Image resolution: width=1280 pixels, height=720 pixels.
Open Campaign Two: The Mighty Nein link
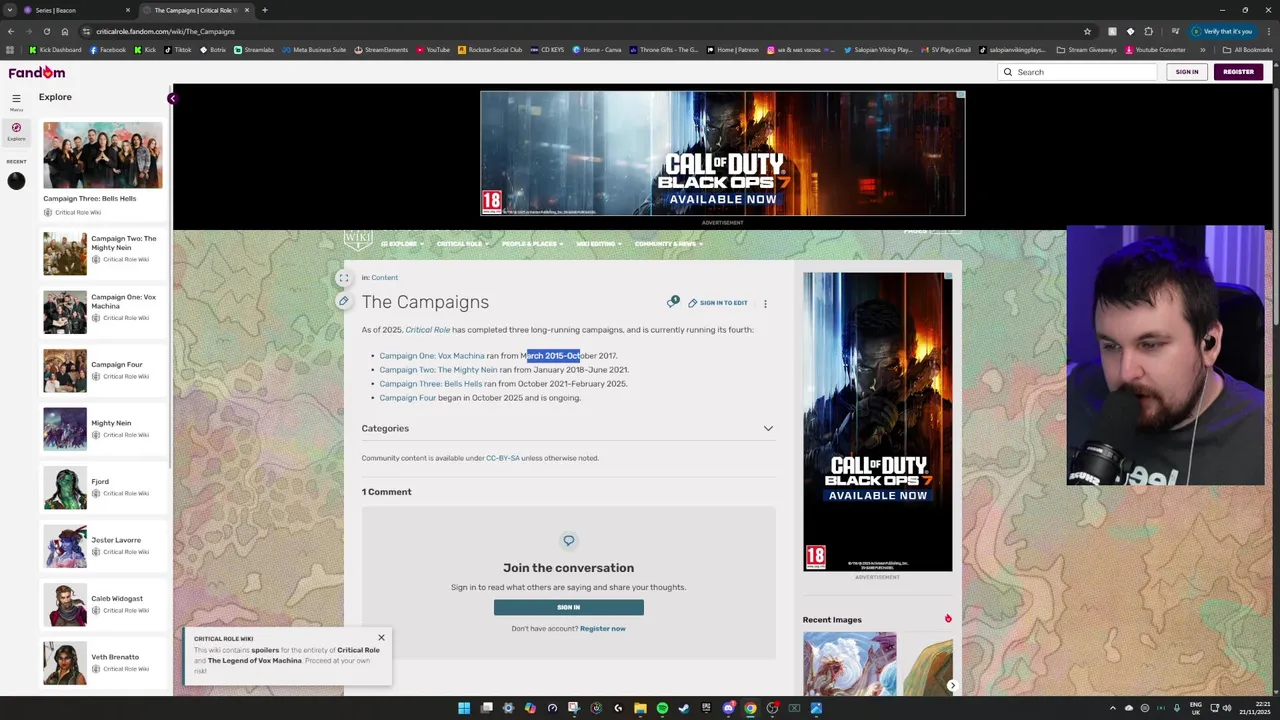pos(438,370)
